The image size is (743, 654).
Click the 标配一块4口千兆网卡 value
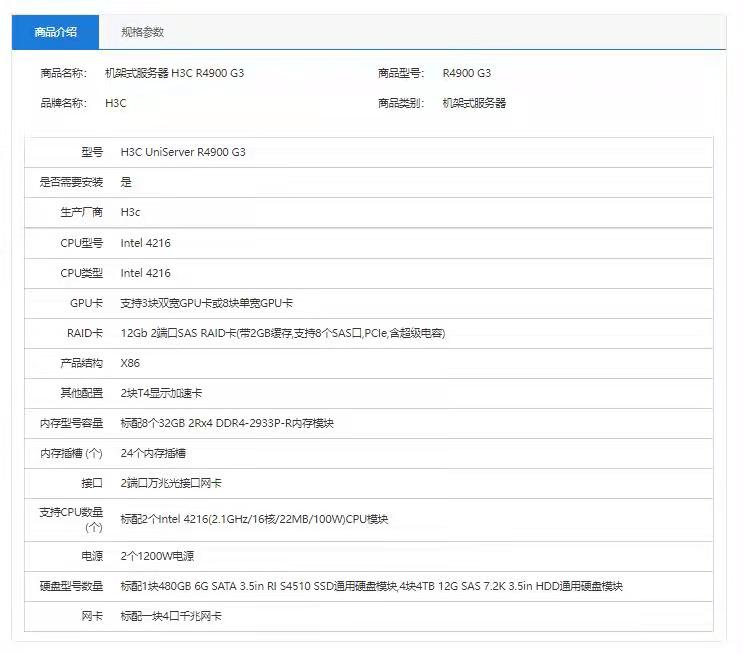click(x=171, y=616)
